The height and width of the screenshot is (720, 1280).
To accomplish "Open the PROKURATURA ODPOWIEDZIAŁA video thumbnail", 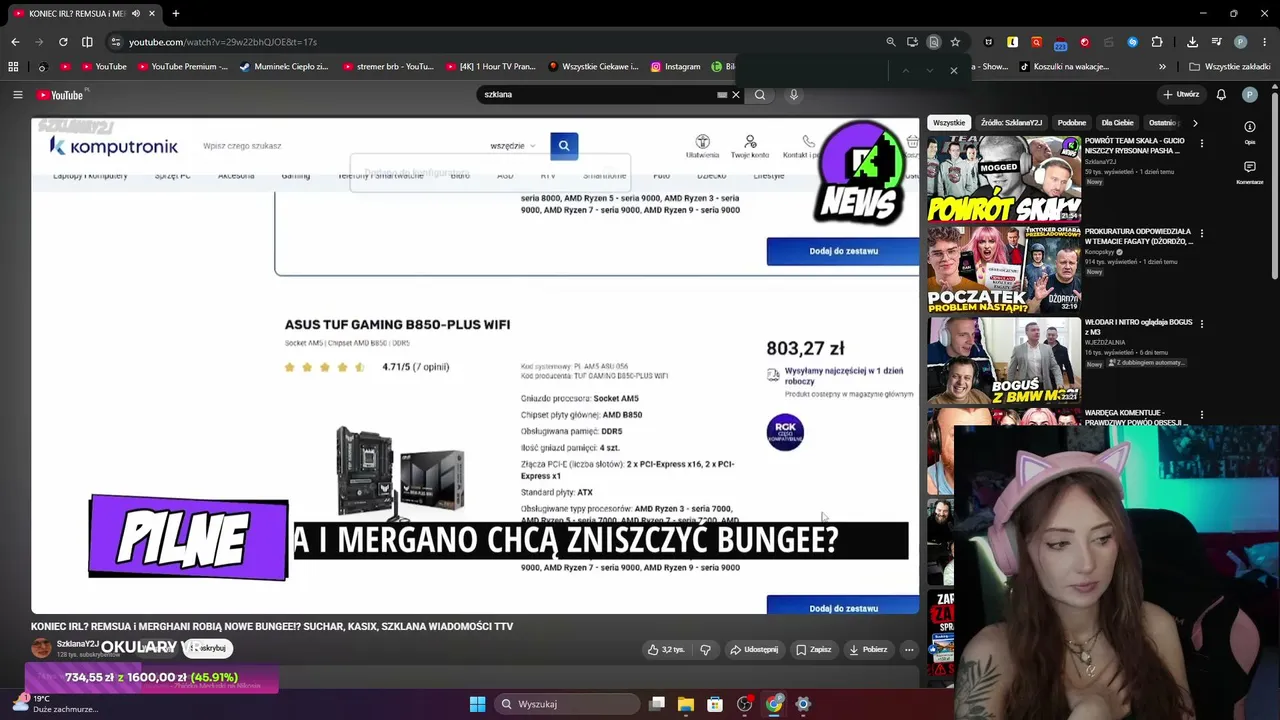I will [1003, 269].
